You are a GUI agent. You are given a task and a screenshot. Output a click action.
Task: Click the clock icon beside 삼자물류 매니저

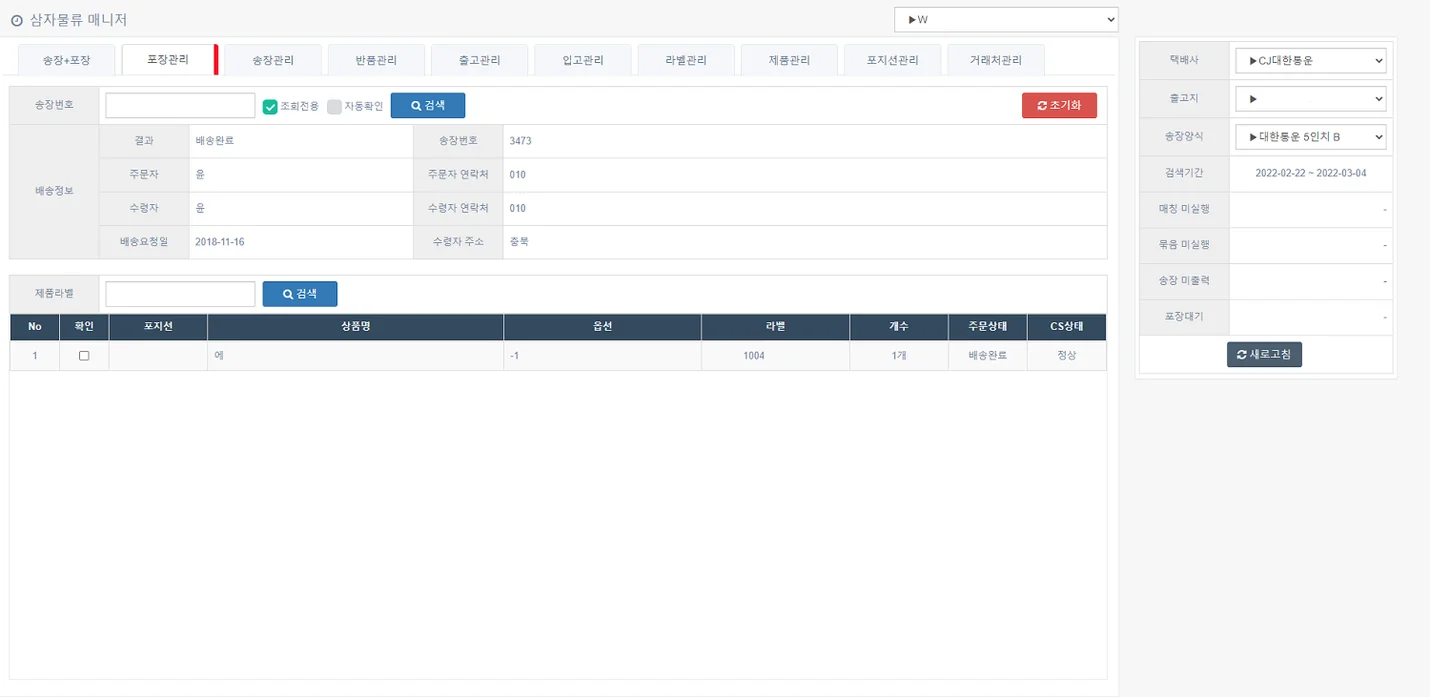16,20
